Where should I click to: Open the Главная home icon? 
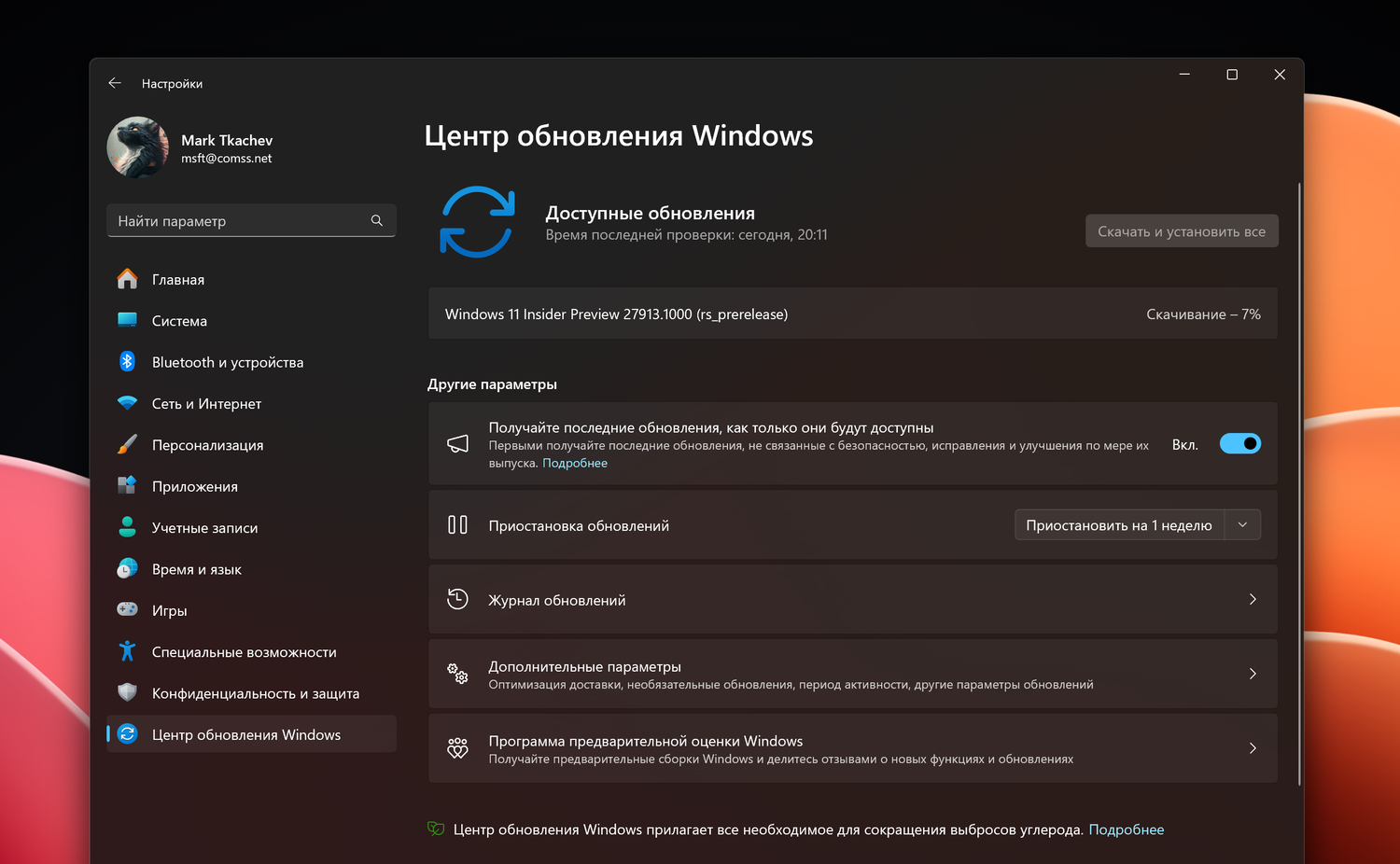tap(127, 279)
